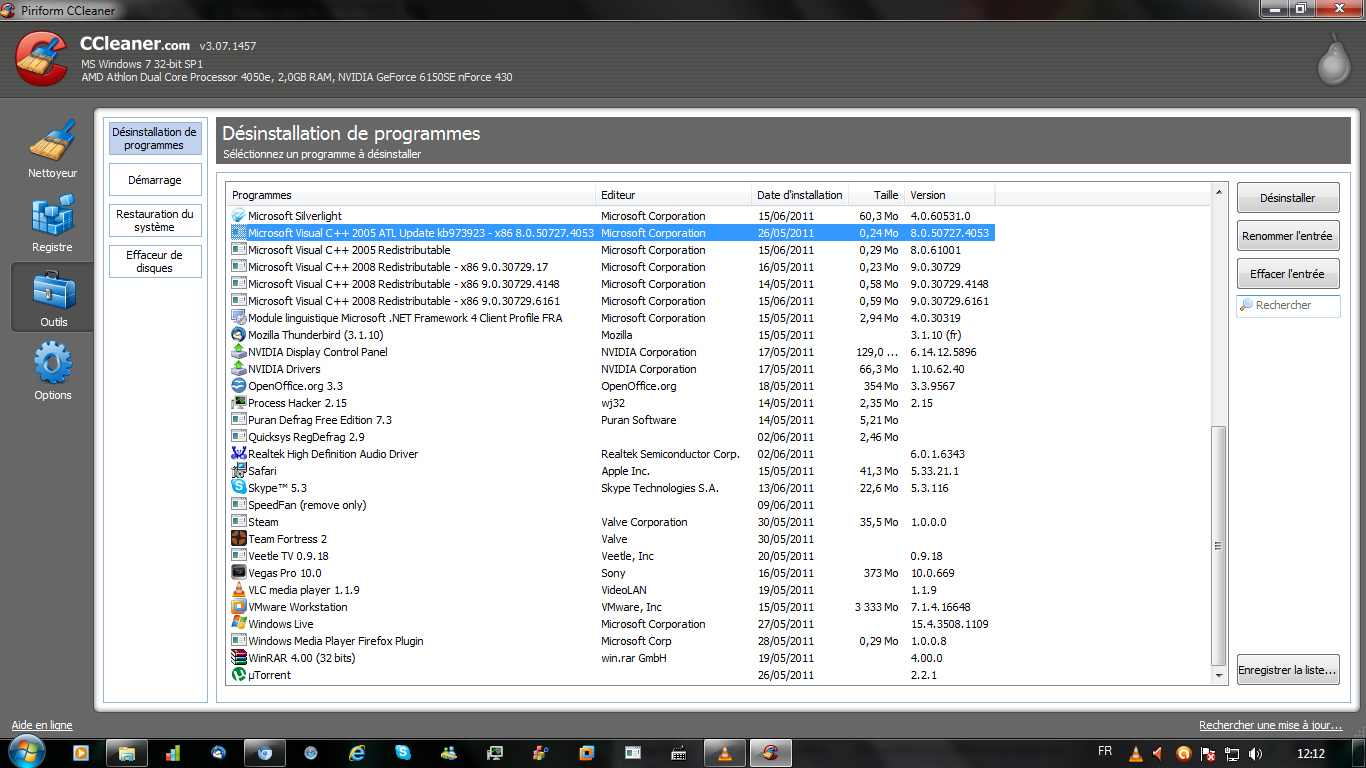Click the Renommer l'entrée button
The image size is (1366, 768).
(1288, 236)
